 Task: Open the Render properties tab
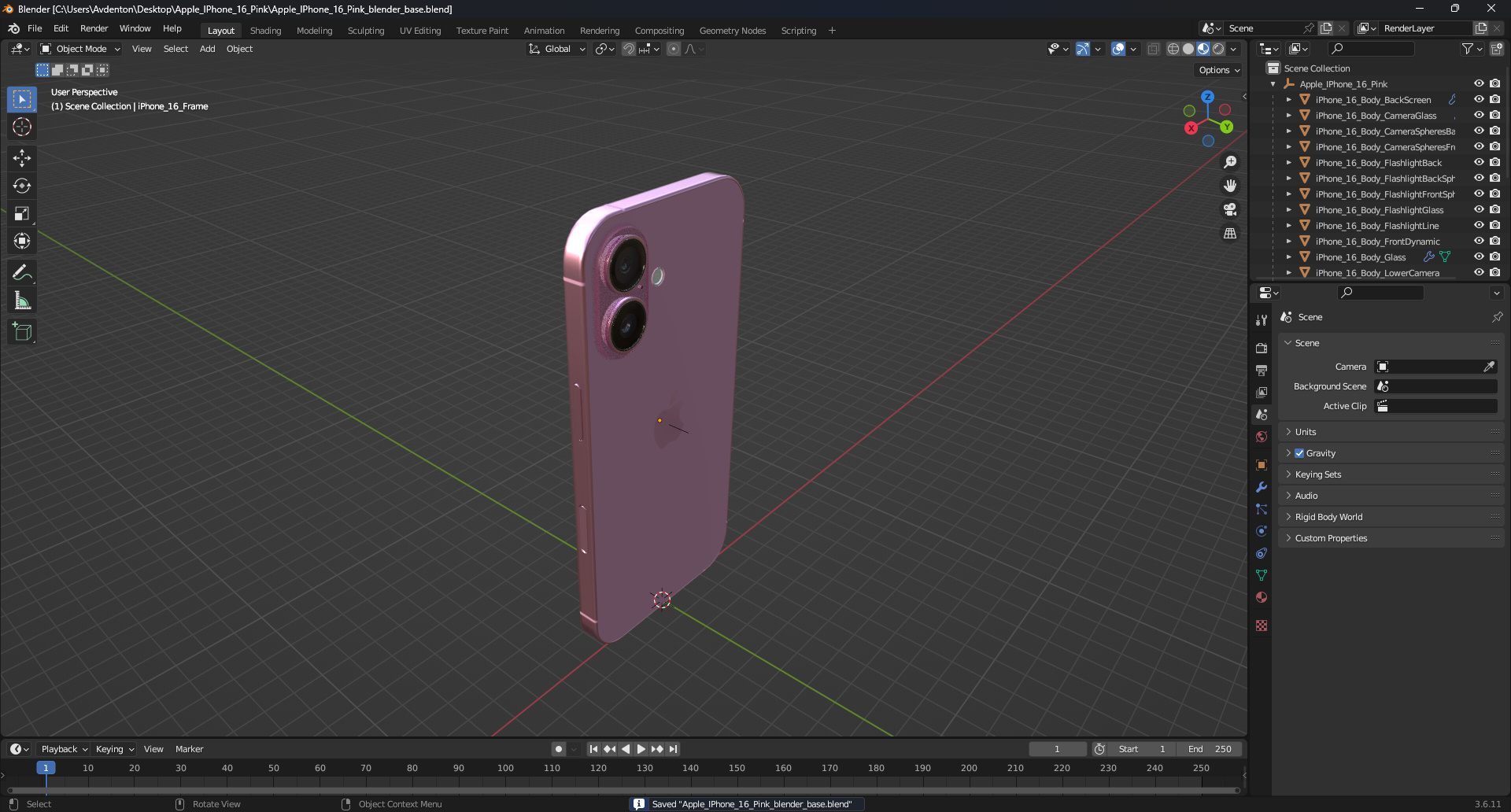1262,348
